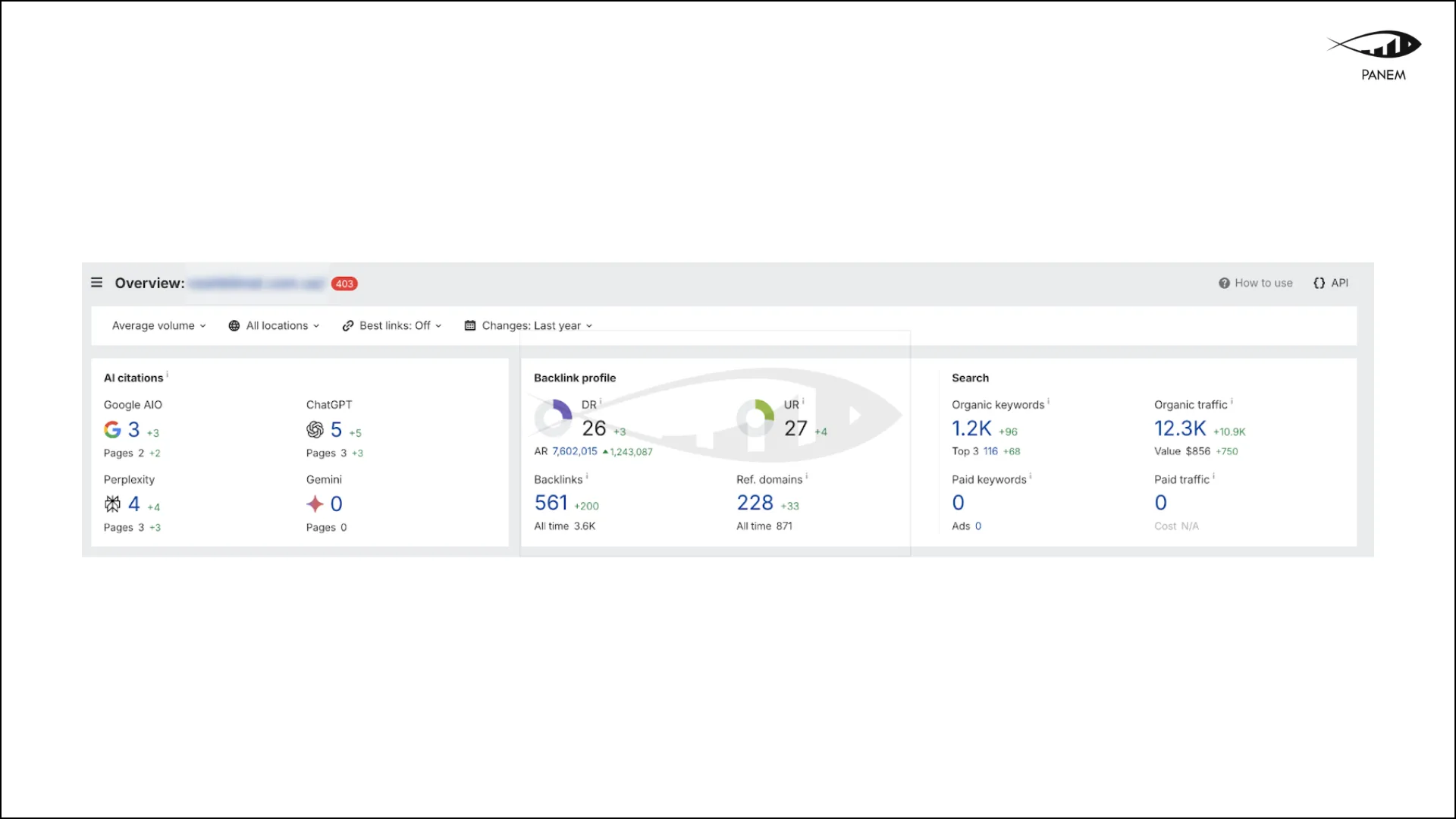Click the AR rank 7,602,015 link
The image size is (1456, 819).
[575, 451]
